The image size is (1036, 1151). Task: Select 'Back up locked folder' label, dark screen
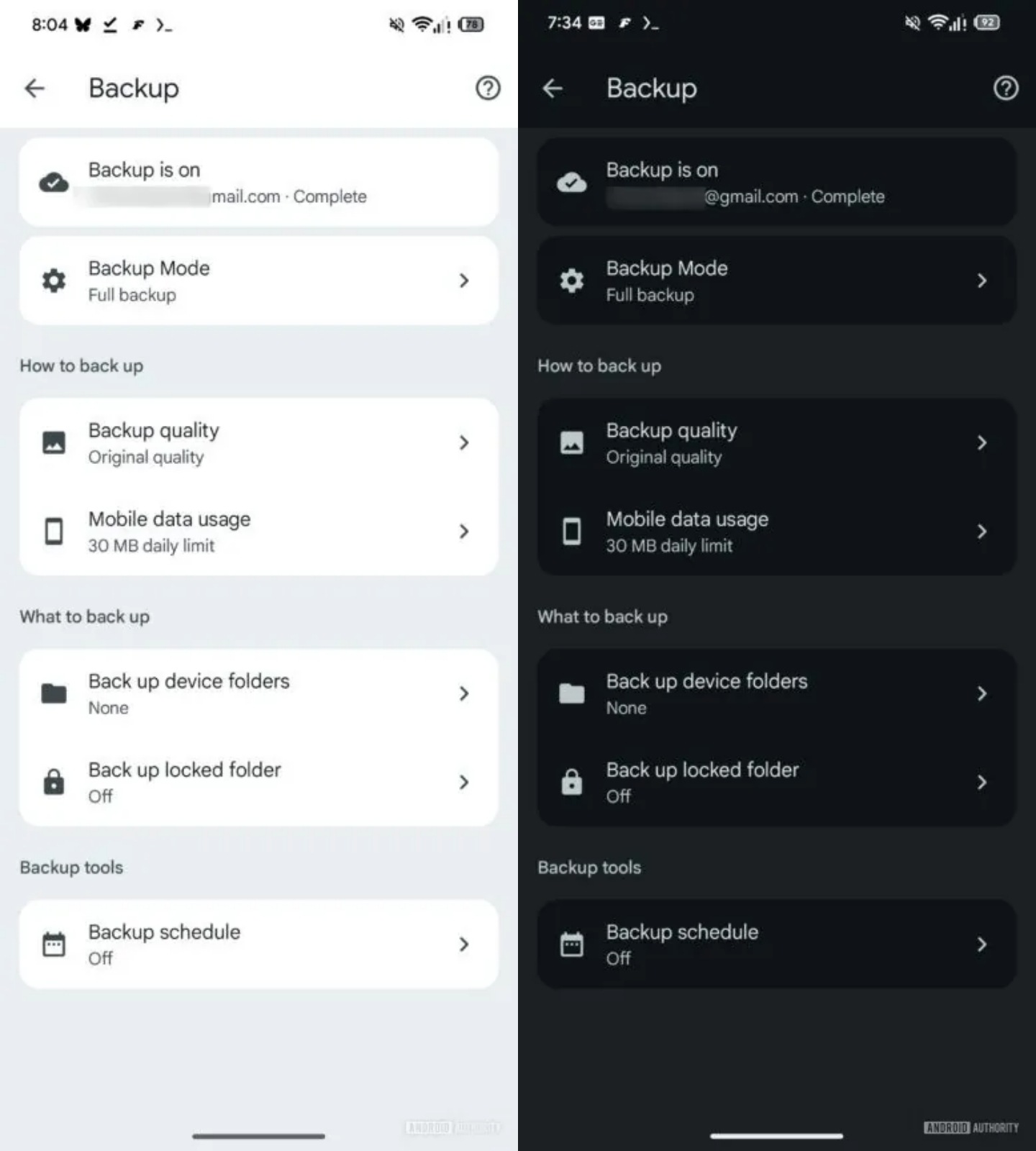pyautogui.click(x=702, y=770)
